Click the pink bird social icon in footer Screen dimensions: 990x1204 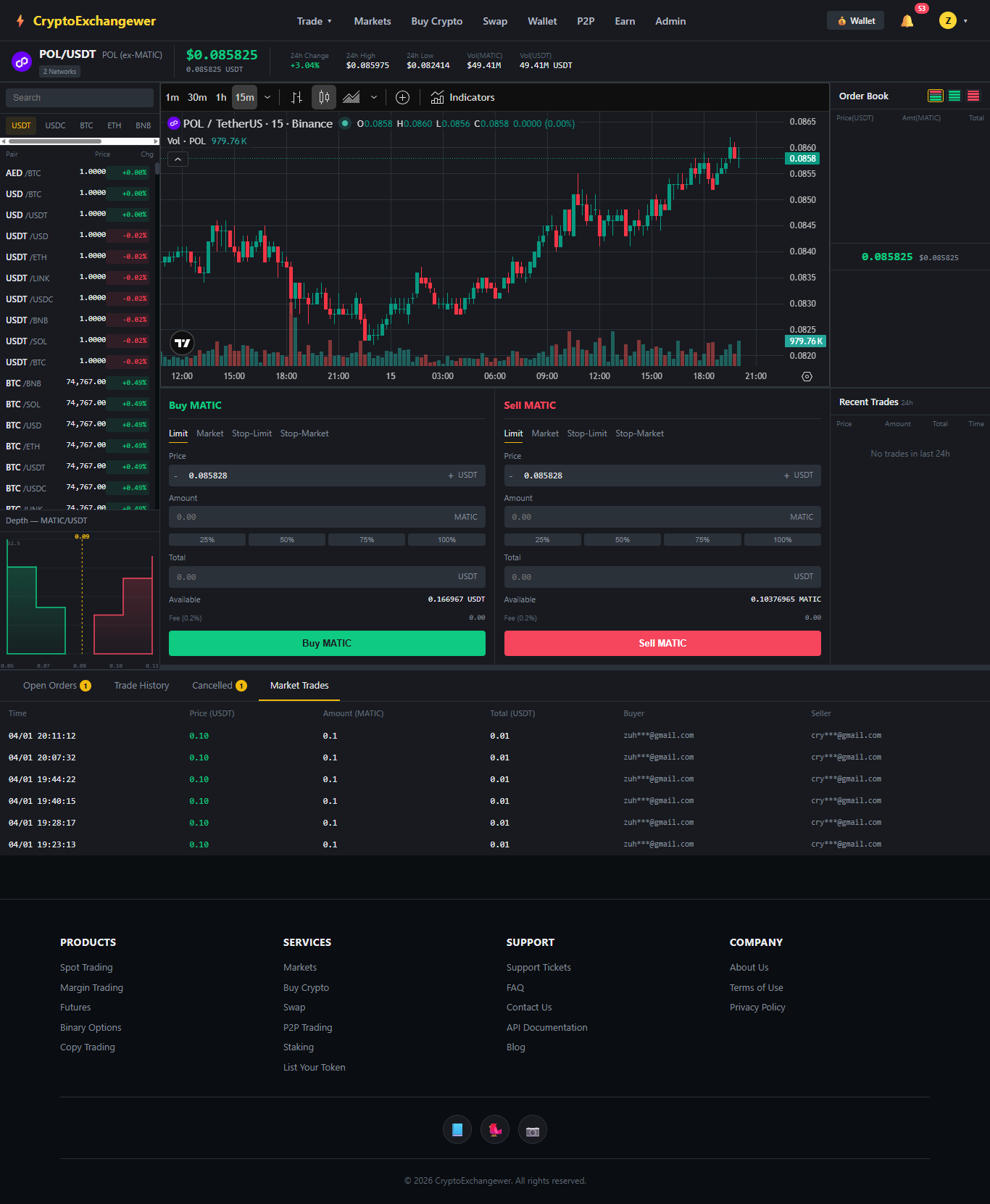pyautogui.click(x=495, y=1129)
